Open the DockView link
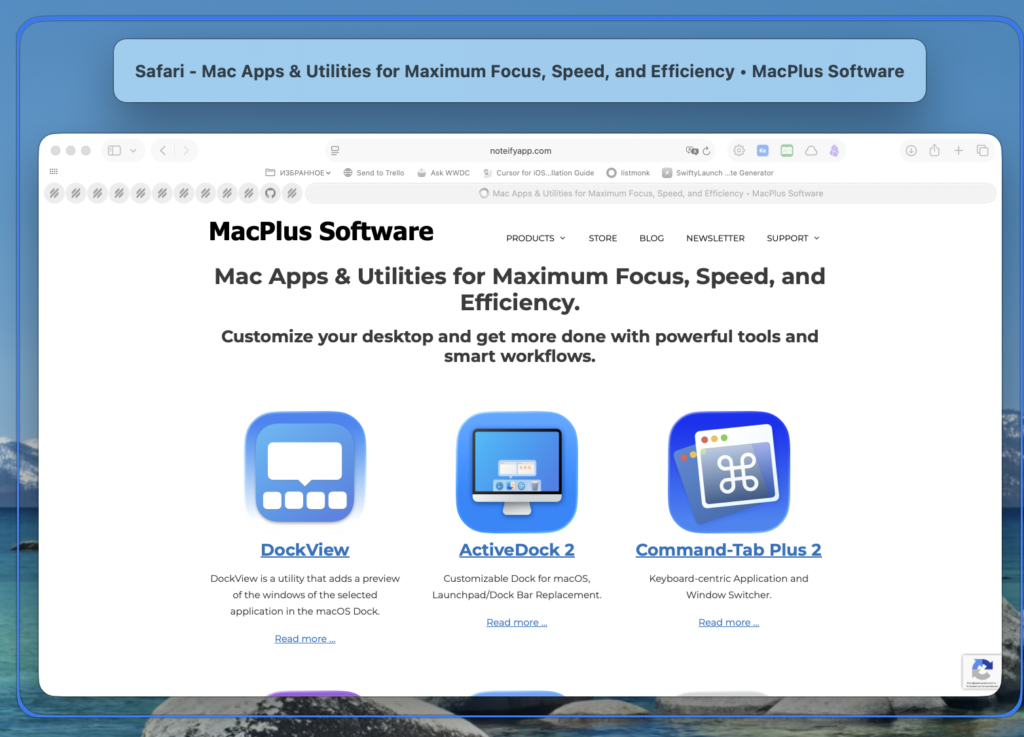The image size is (1024, 737). [304, 549]
